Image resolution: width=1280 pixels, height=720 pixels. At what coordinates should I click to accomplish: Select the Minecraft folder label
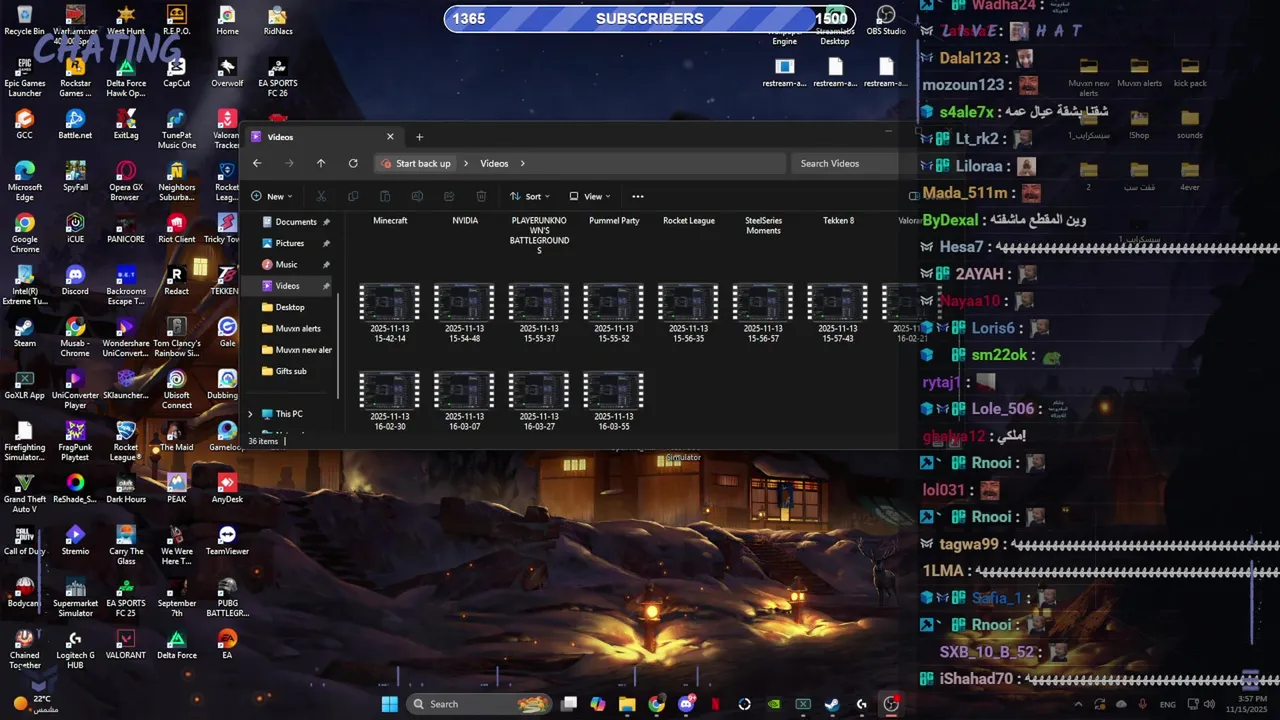coord(390,221)
